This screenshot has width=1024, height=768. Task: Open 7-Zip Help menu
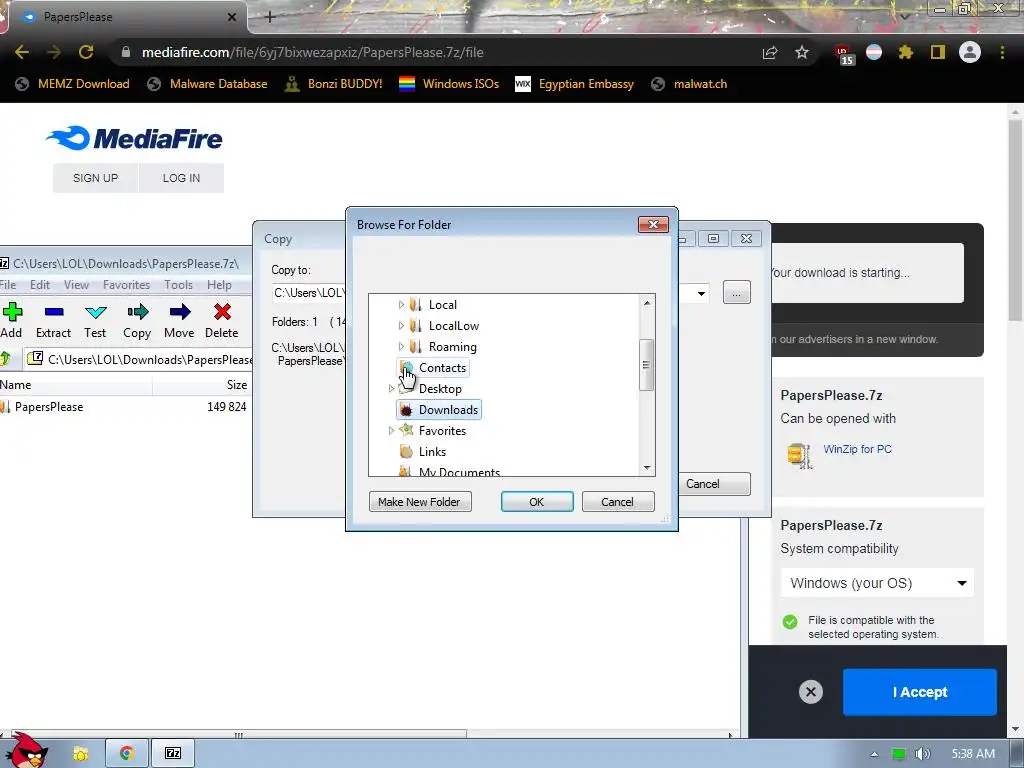click(x=219, y=285)
